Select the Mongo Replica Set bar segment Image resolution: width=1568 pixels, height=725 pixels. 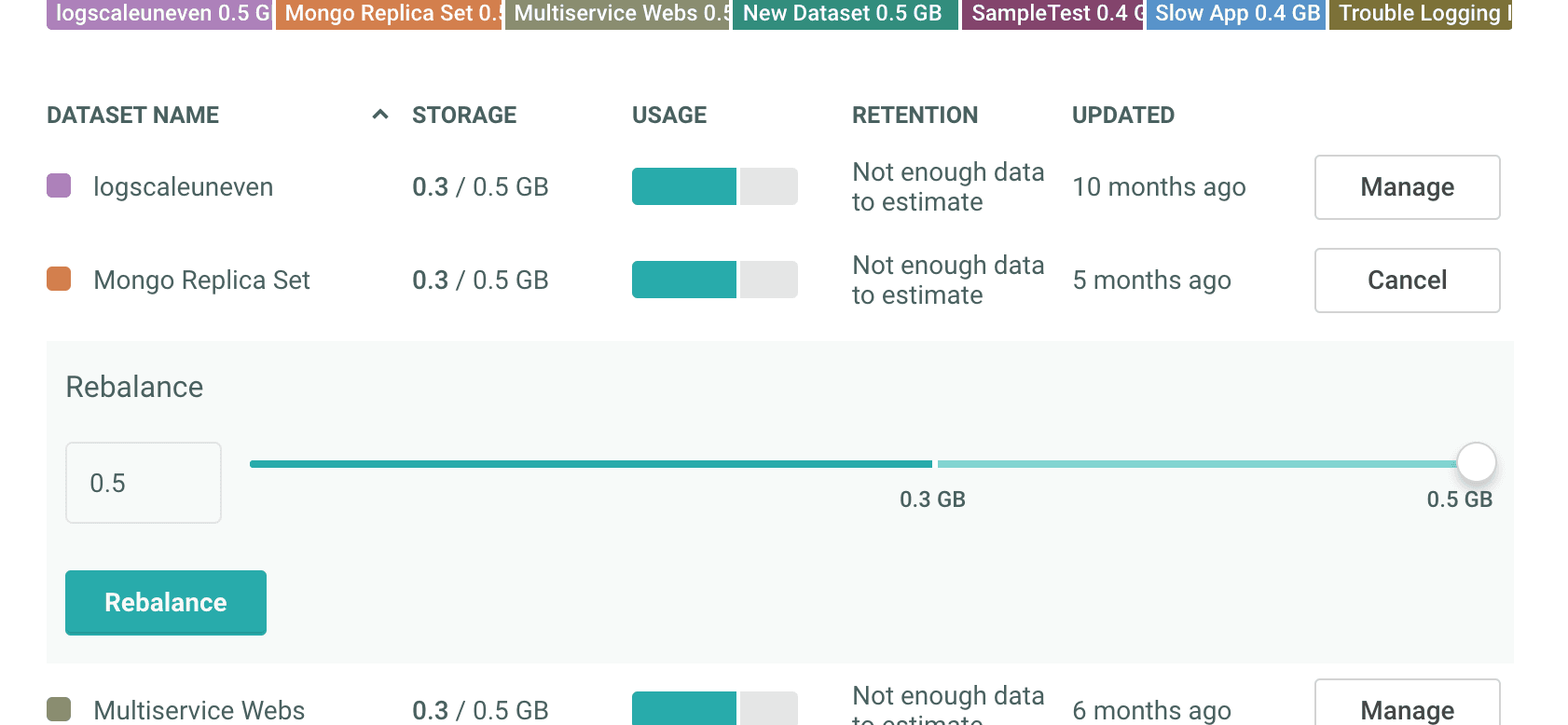(388, 14)
